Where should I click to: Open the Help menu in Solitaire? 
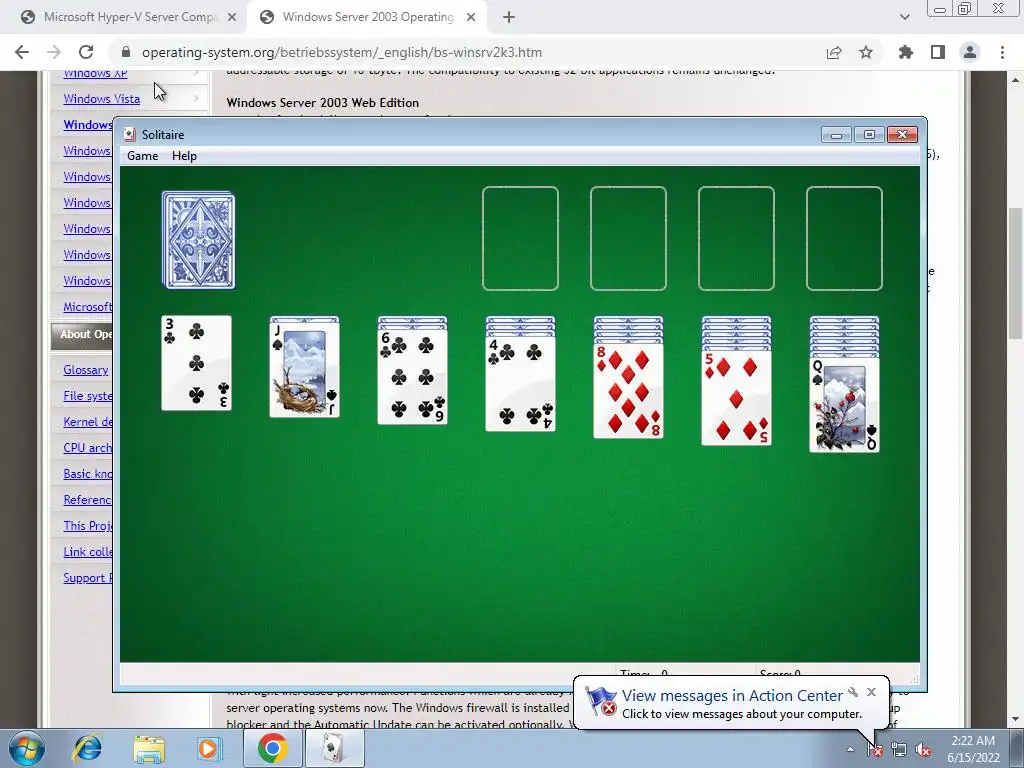tap(184, 156)
